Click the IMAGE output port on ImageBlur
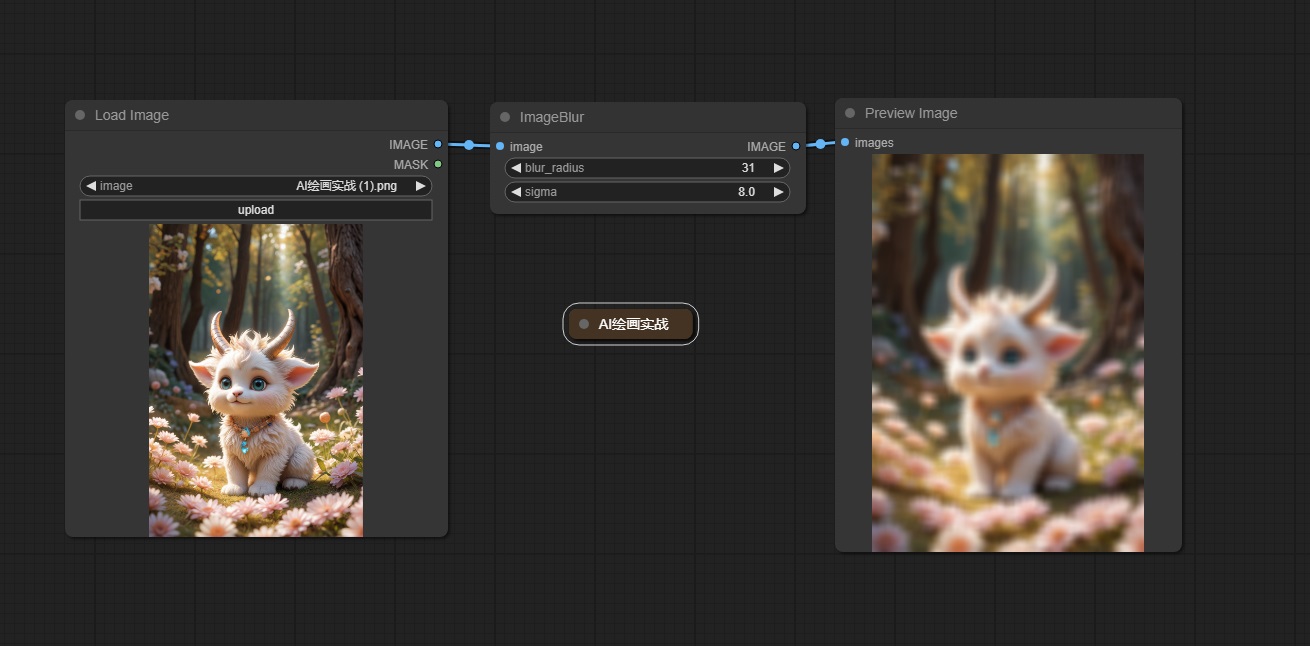 [x=796, y=146]
